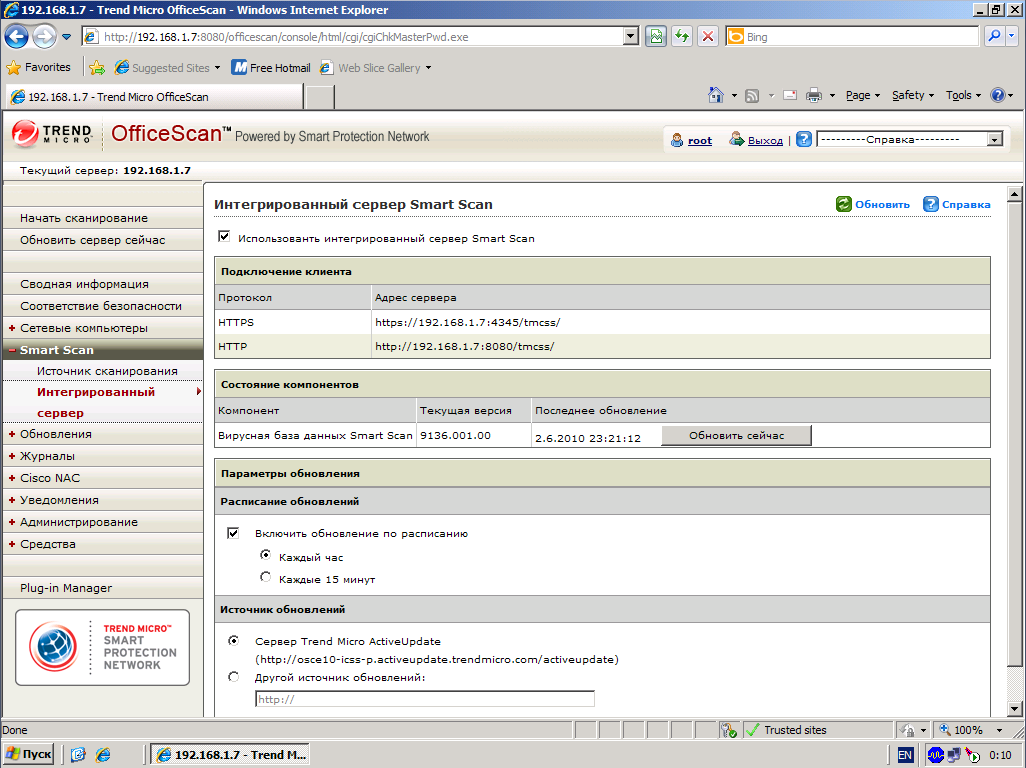Open 'Сводная информация' menu item
This screenshot has height=768, width=1026.
pos(103,284)
